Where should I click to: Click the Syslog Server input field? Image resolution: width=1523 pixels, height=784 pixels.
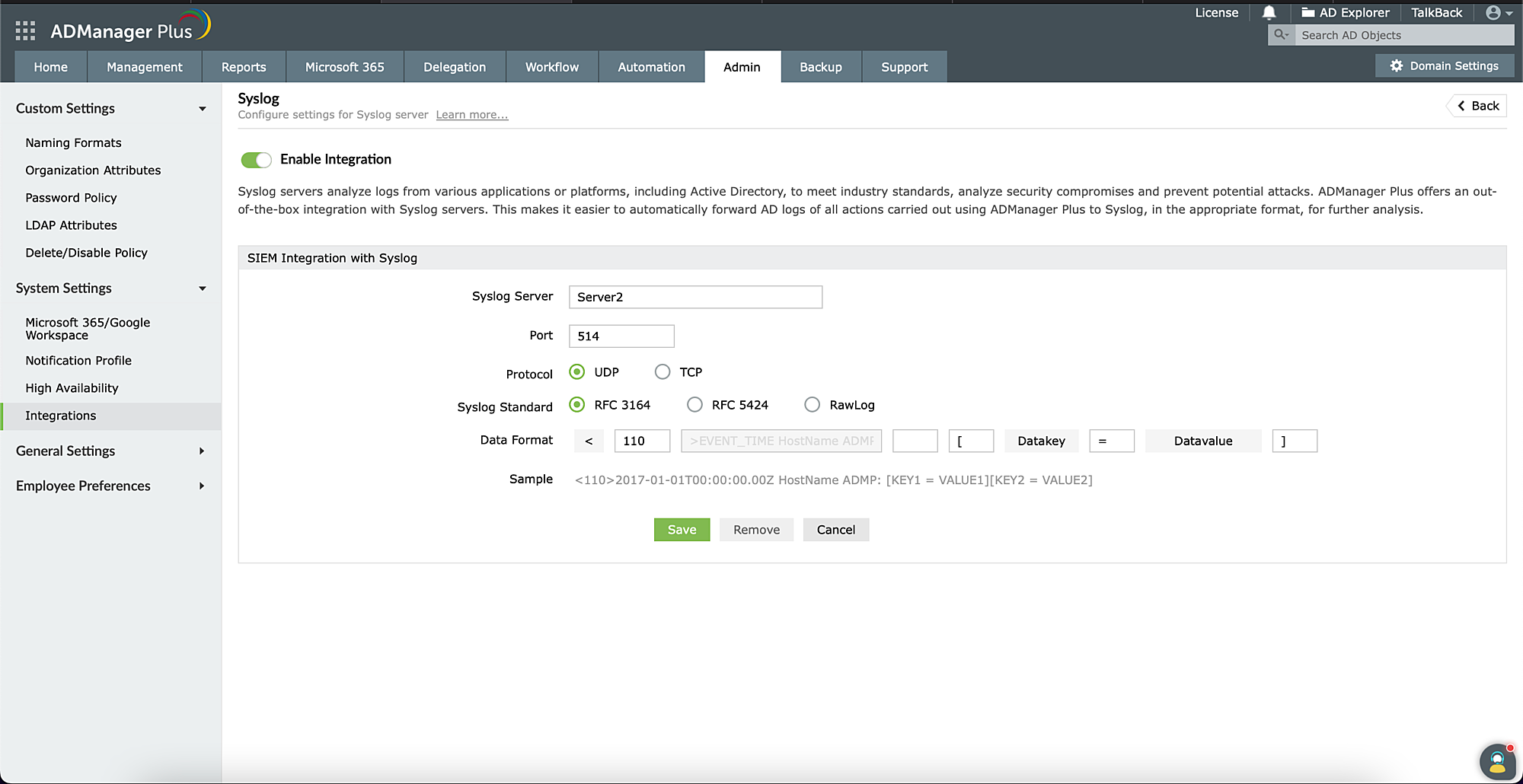(x=695, y=297)
